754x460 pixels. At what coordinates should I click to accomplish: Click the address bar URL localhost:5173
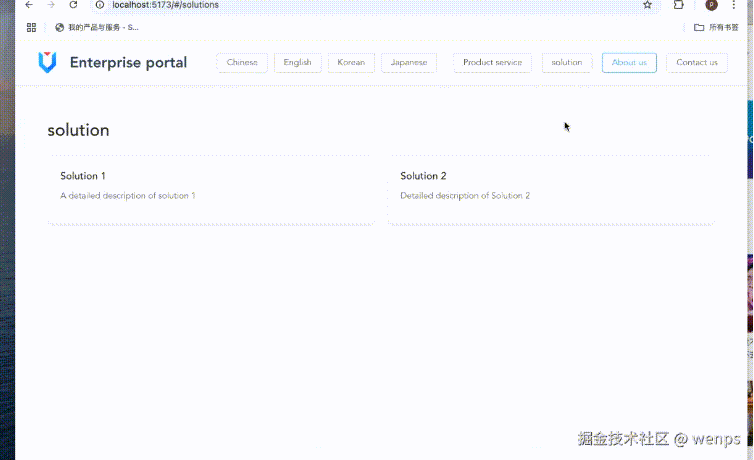click(165, 5)
